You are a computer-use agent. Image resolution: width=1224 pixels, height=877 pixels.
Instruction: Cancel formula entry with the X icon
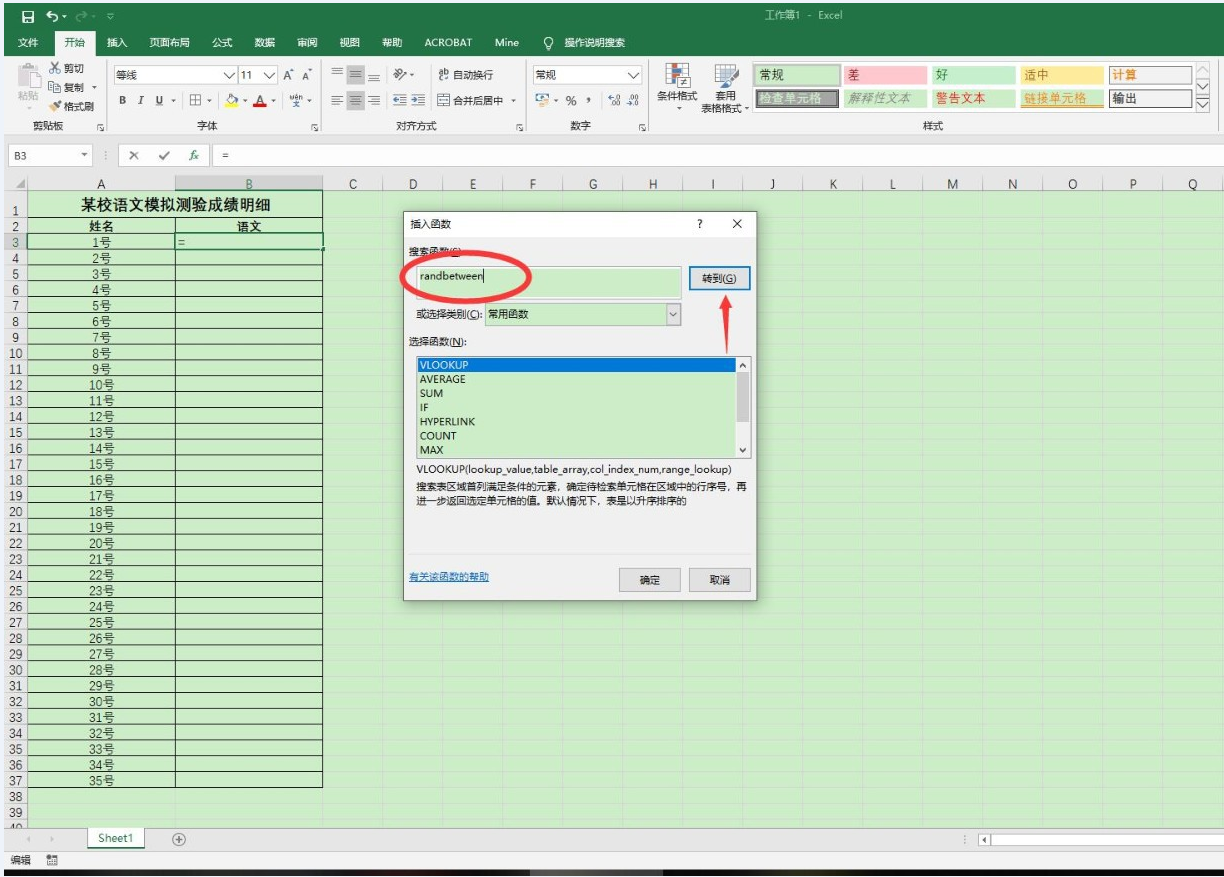pos(134,156)
